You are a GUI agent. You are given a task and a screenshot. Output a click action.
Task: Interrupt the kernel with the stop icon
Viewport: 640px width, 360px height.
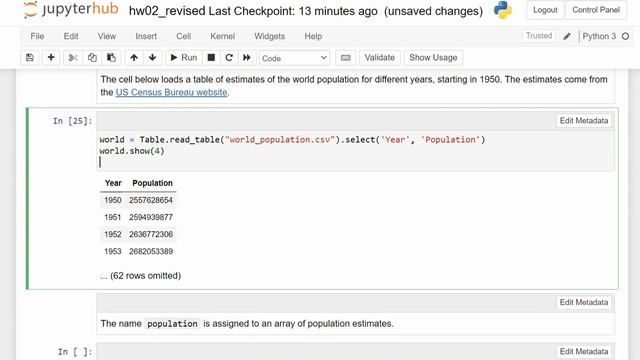211,58
